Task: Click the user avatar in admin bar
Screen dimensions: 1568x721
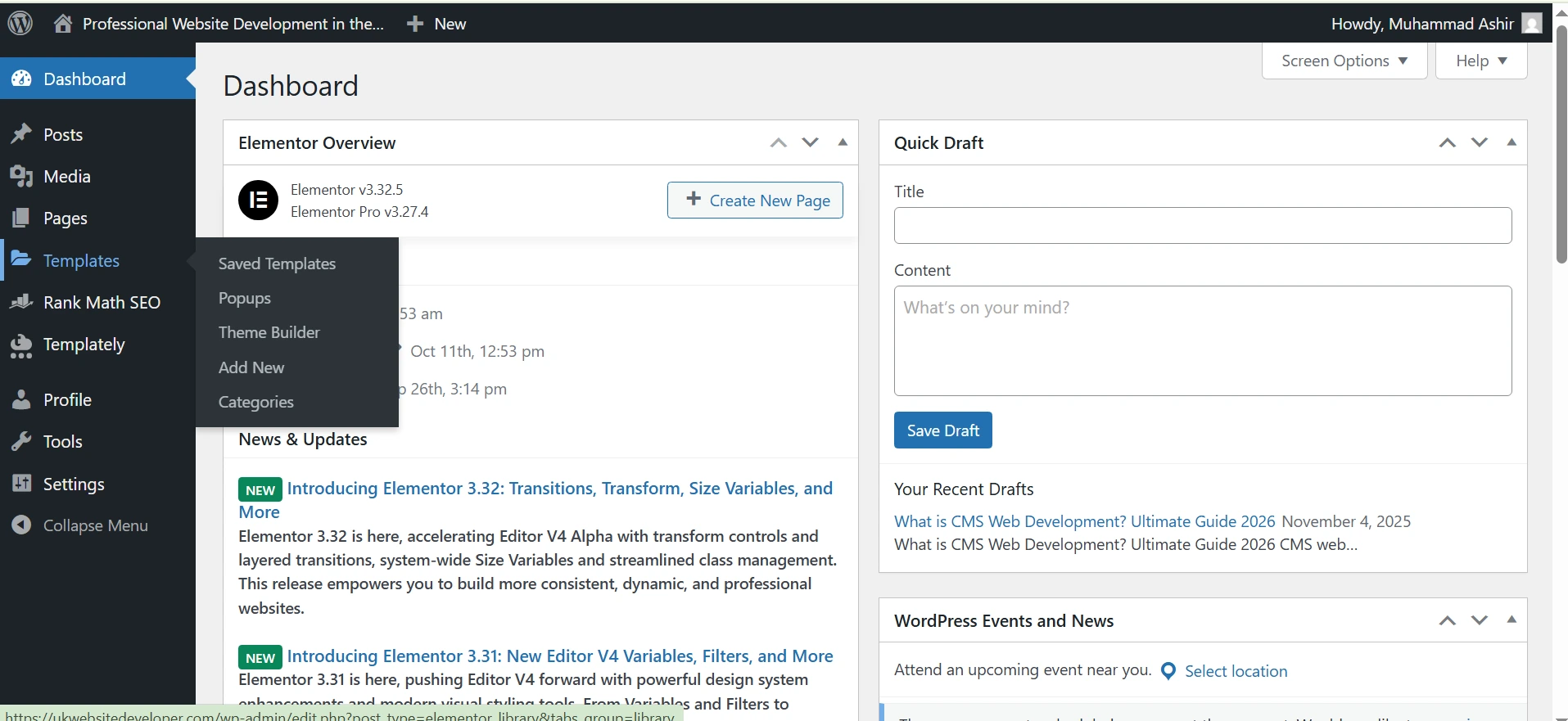Action: point(1532,23)
